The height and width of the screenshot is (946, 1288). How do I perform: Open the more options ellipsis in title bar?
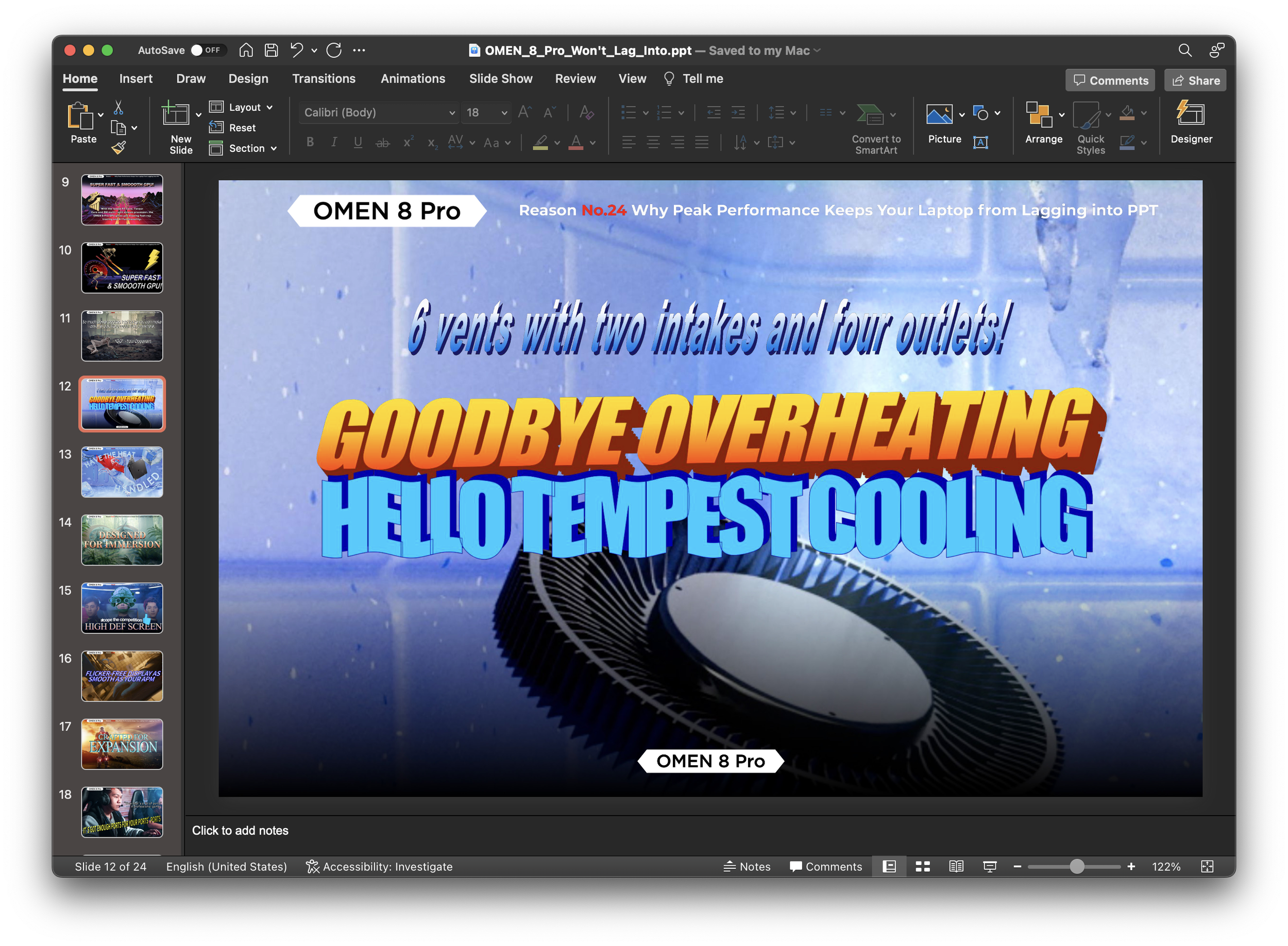[x=359, y=50]
